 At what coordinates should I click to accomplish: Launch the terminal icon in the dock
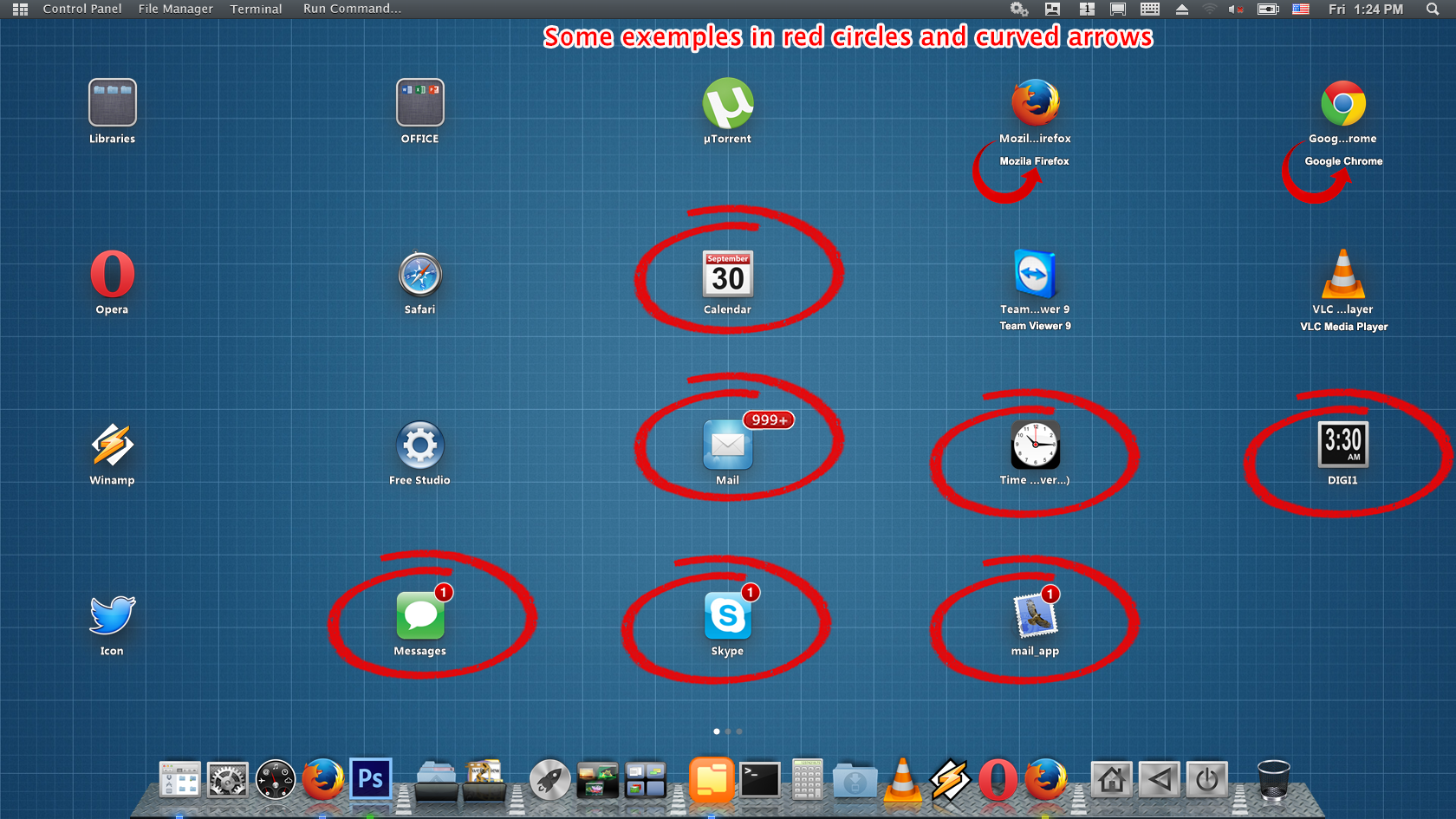coord(760,779)
